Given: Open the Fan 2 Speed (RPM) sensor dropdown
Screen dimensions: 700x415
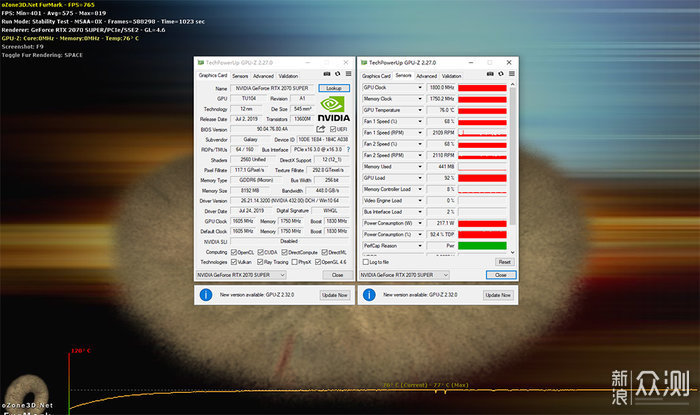Looking at the screenshot, I should tap(420, 155).
